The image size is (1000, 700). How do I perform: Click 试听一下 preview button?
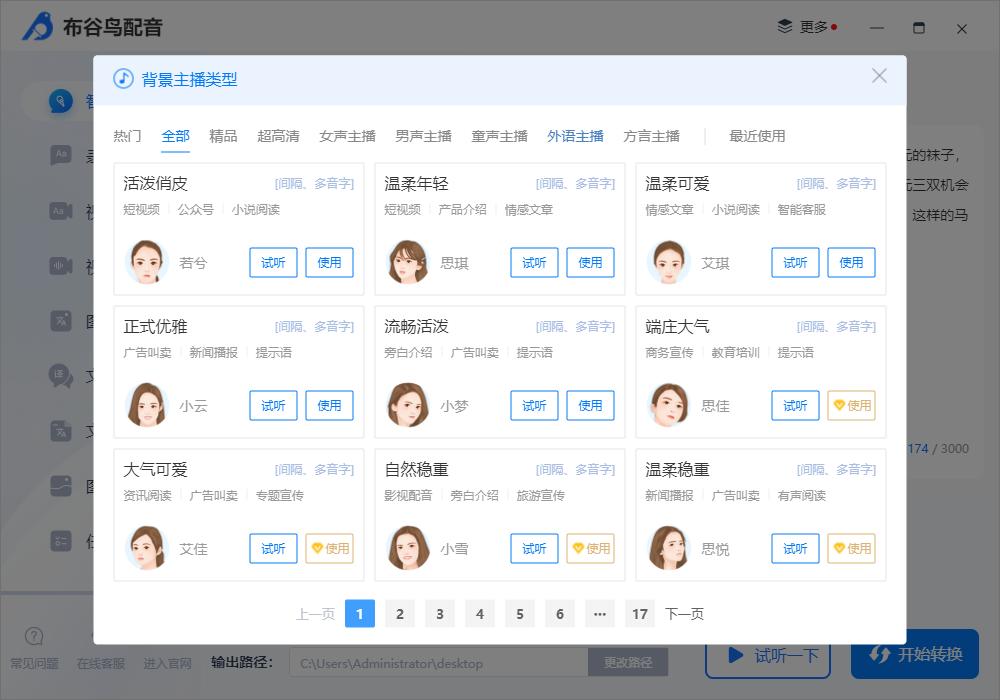pyautogui.click(x=768, y=655)
